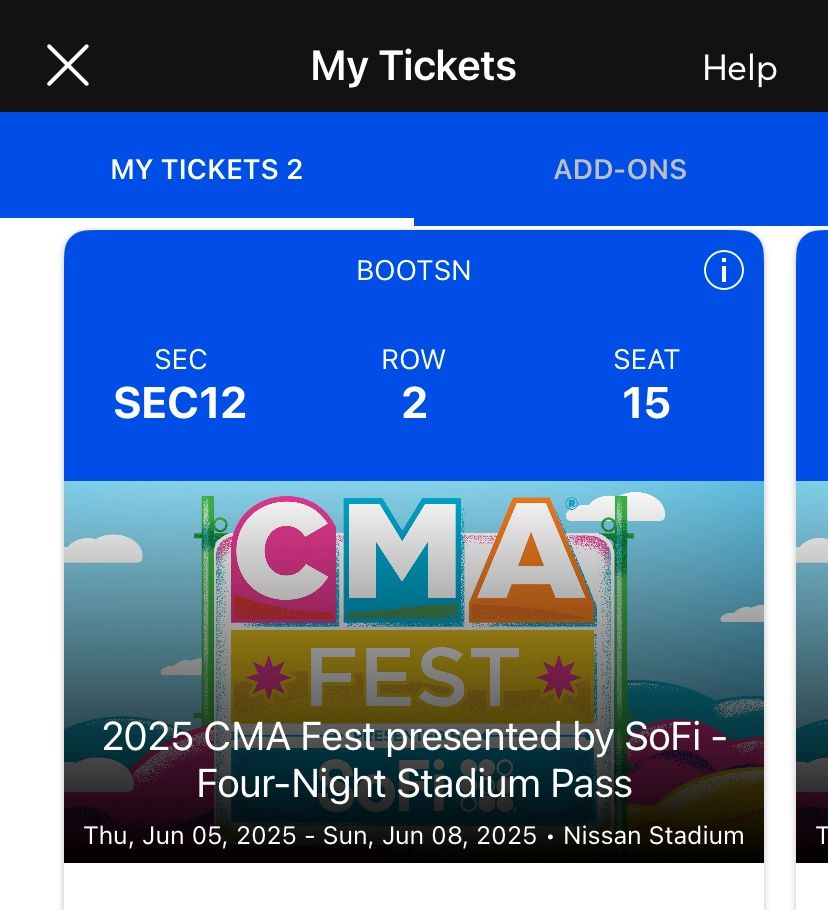Image resolution: width=828 pixels, height=910 pixels.
Task: Tap the yellow FEST sign in the artwork
Action: pyautogui.click(x=412, y=675)
